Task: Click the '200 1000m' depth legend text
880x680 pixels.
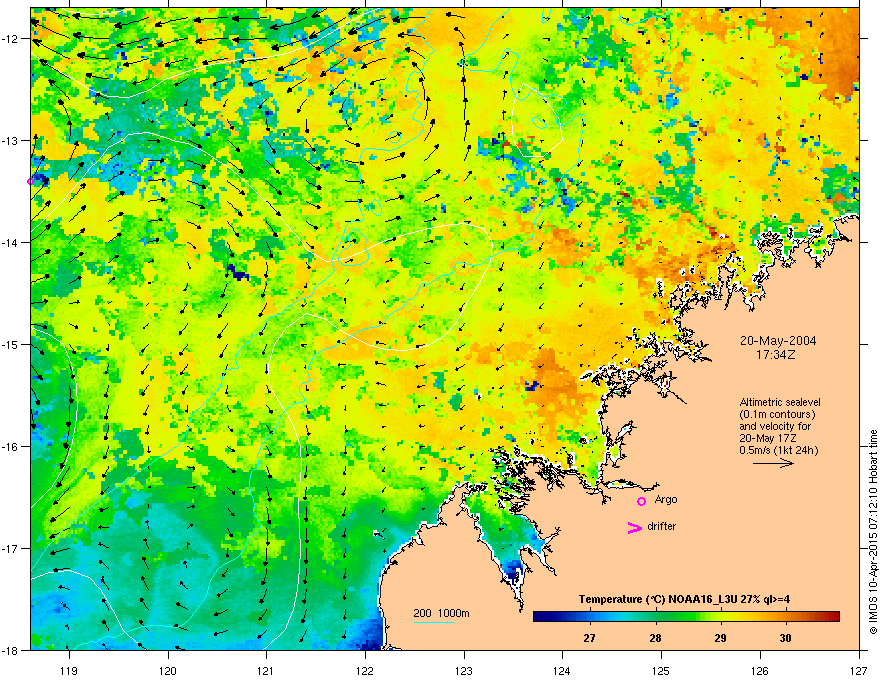Action: 441,613
